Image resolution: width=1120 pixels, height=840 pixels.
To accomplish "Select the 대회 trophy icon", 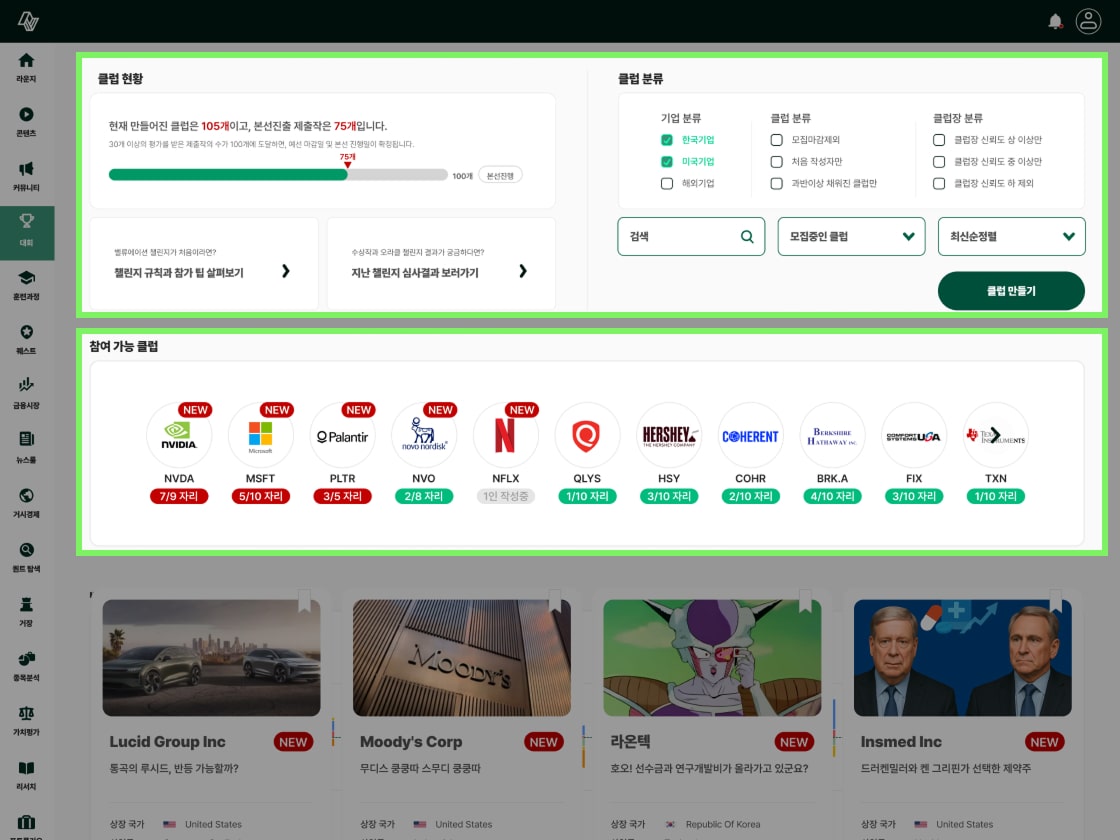I will (x=26, y=221).
